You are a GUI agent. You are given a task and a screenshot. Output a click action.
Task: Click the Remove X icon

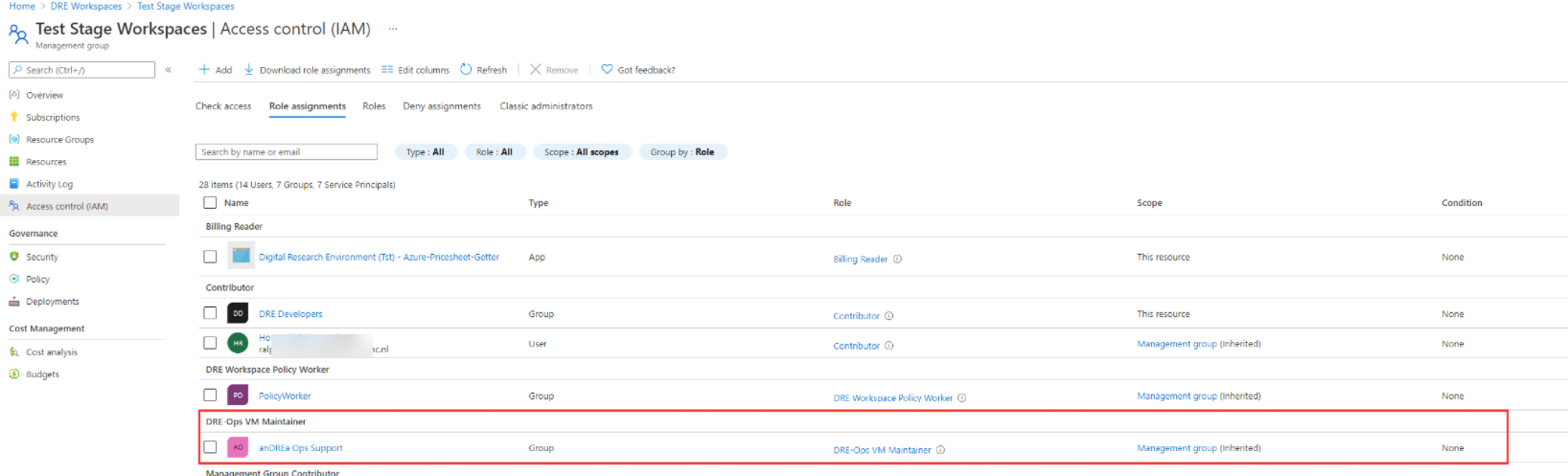pos(536,70)
